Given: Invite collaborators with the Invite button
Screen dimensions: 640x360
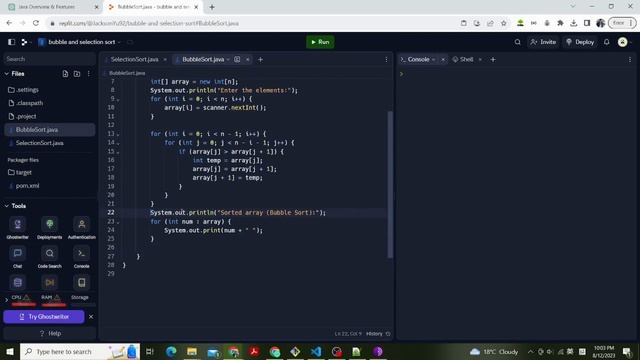Looking at the screenshot, I should click(543, 42).
